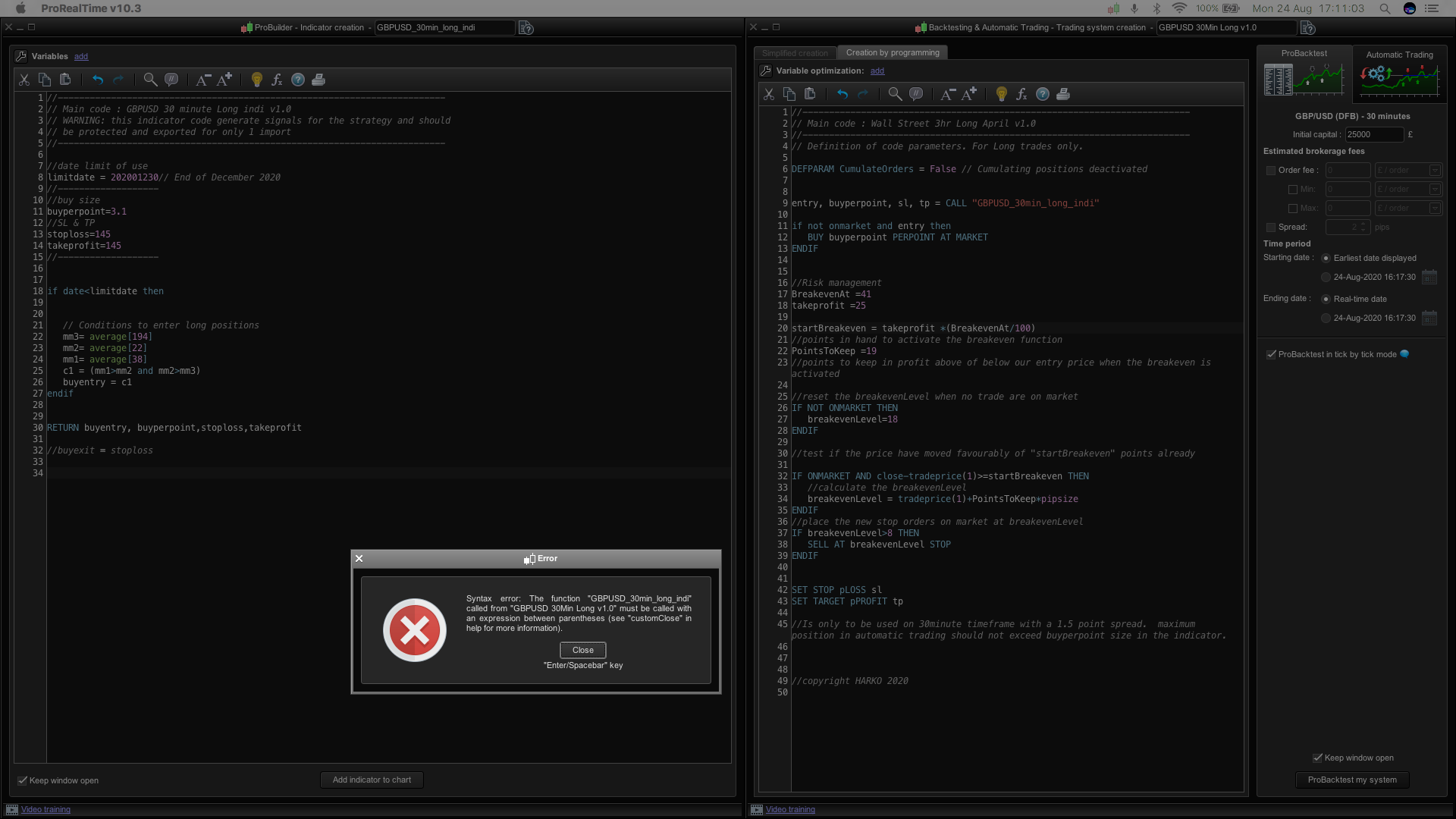
Task: Click add link next to Variables
Action: click(81, 57)
